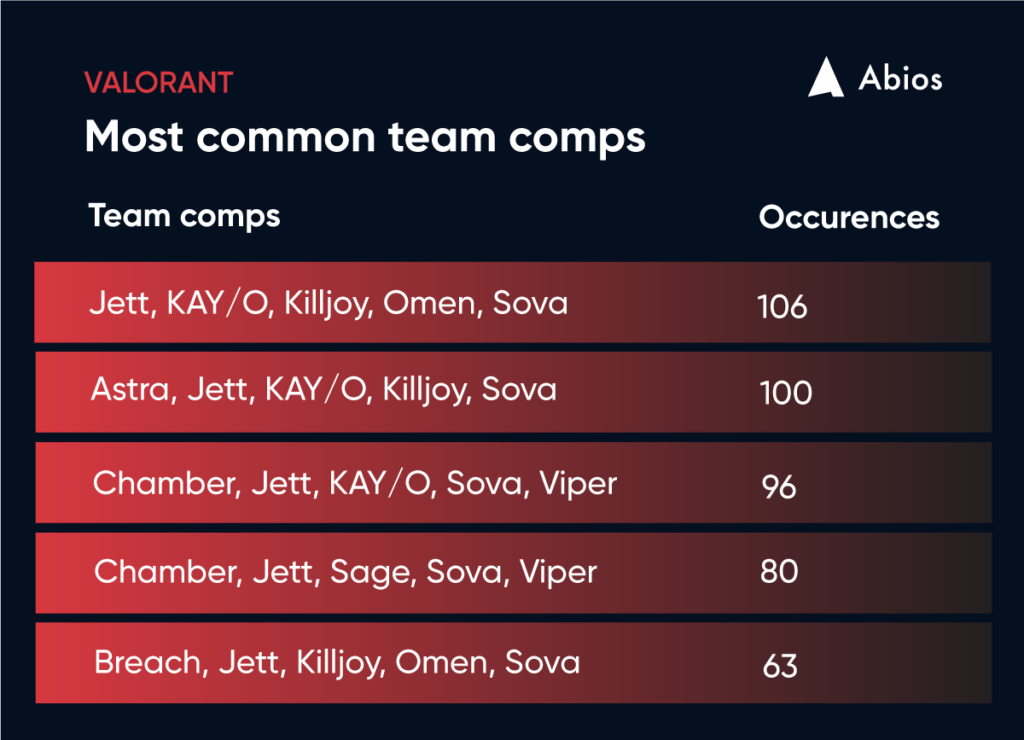Click the Abios brand name text
The height and width of the screenshot is (740, 1024).
(900, 78)
